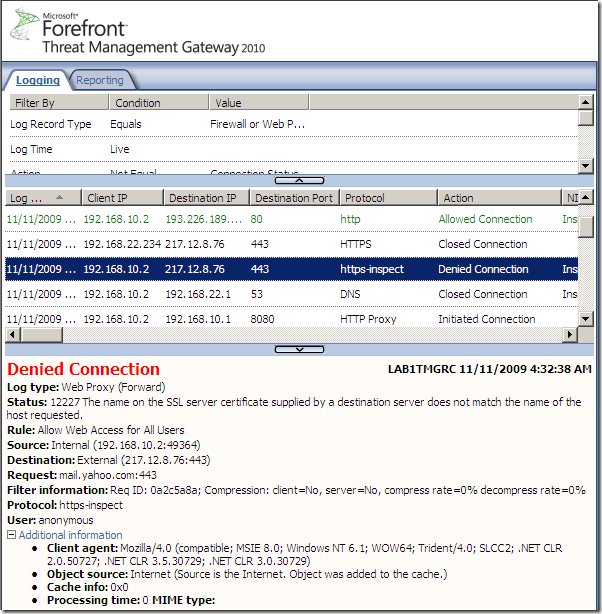This screenshot has height=614, width=602.
Task: Sort by Destination Port column
Action: point(295,198)
